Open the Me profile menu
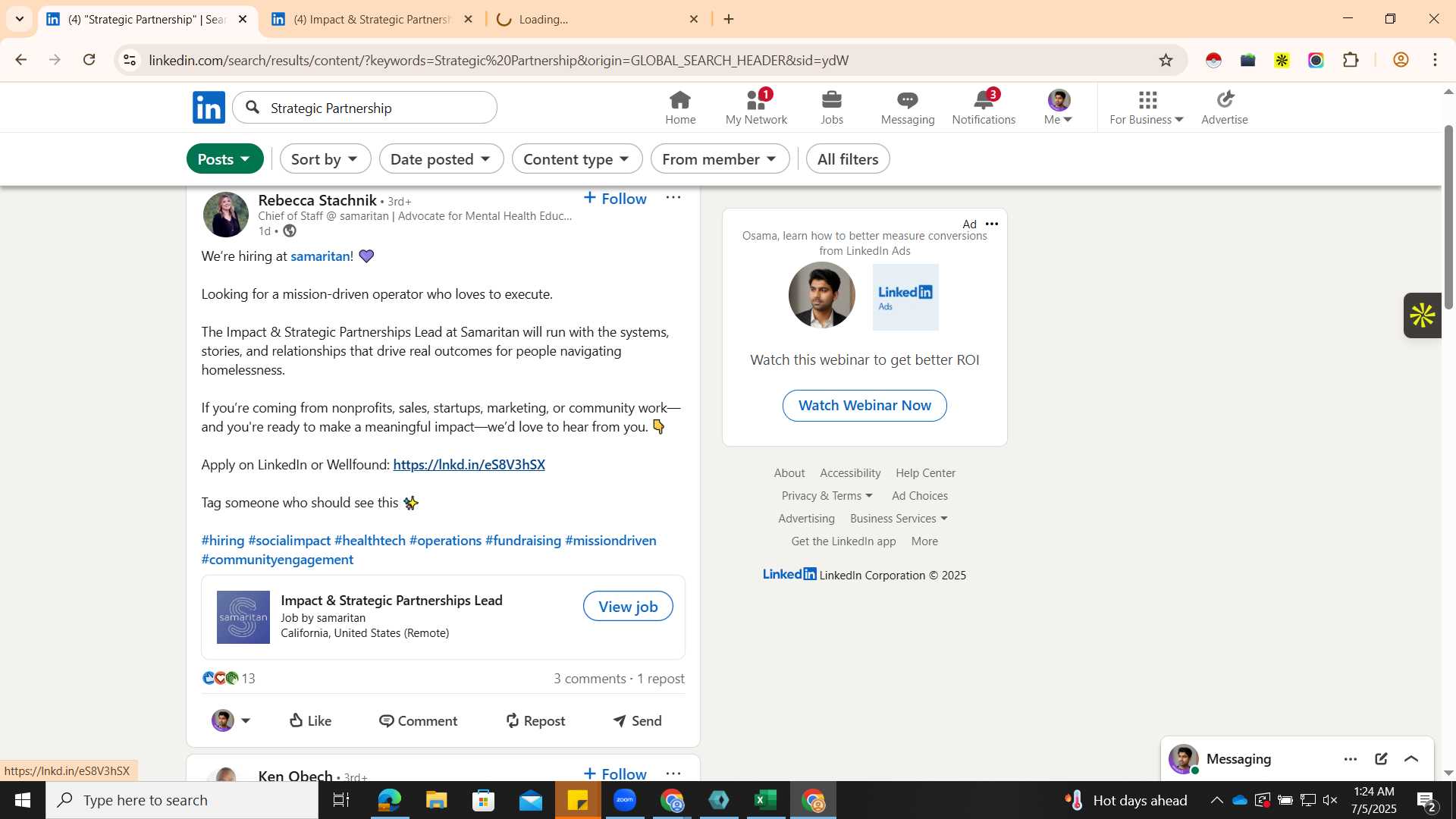Viewport: 1456px width, 819px height. tap(1058, 108)
